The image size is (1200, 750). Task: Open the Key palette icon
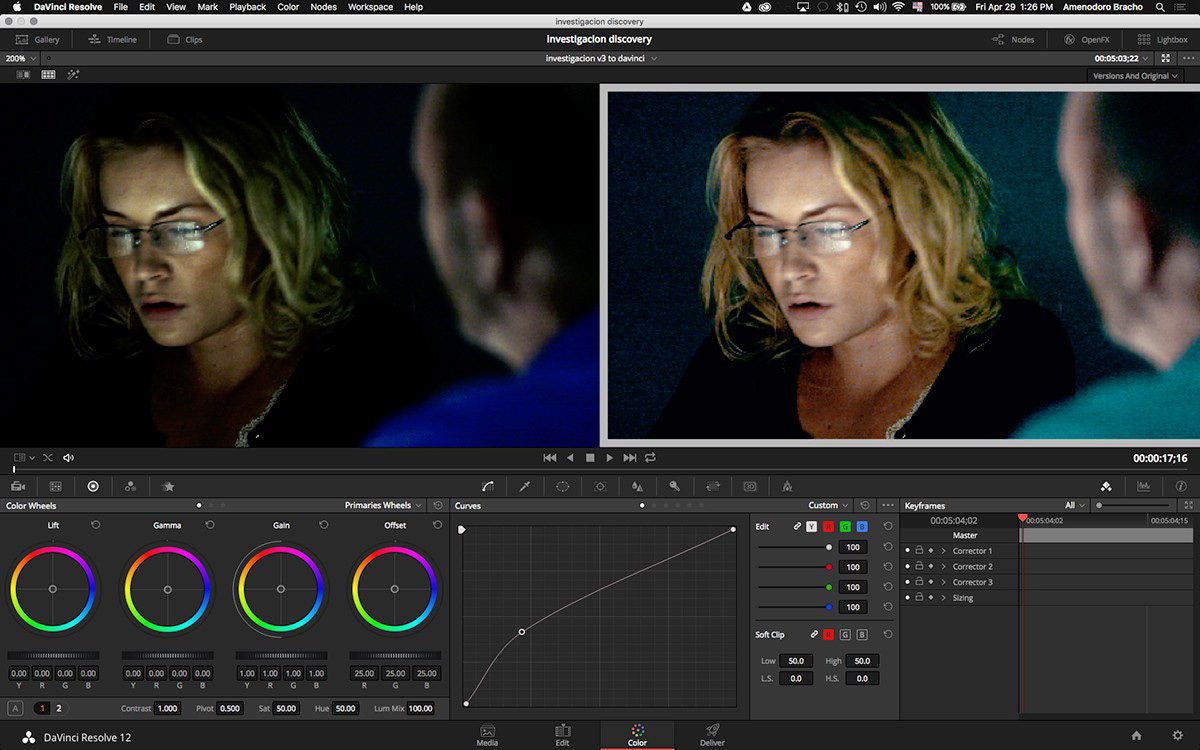(675, 486)
